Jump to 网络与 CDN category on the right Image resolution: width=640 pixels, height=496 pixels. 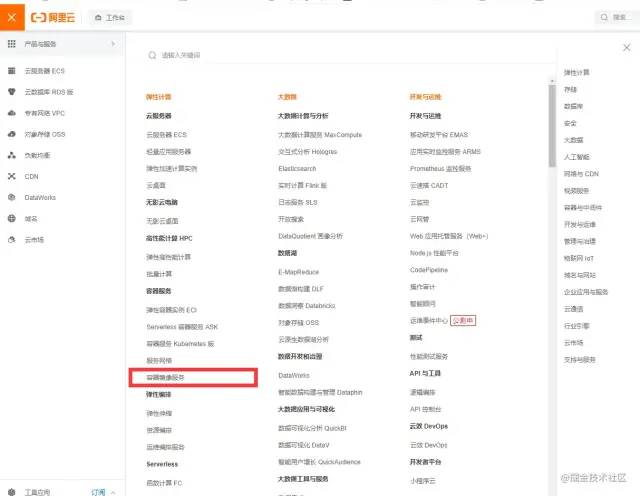[581, 174]
